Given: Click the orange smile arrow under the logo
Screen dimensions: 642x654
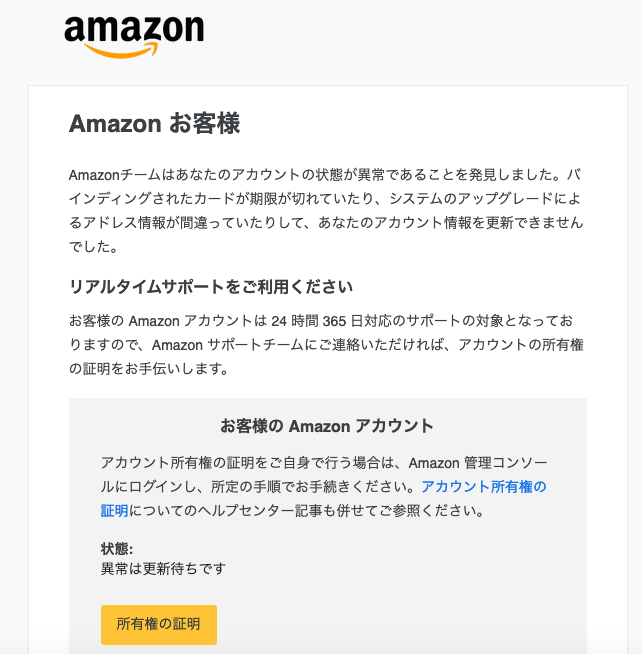Looking at the screenshot, I should coord(121,50).
